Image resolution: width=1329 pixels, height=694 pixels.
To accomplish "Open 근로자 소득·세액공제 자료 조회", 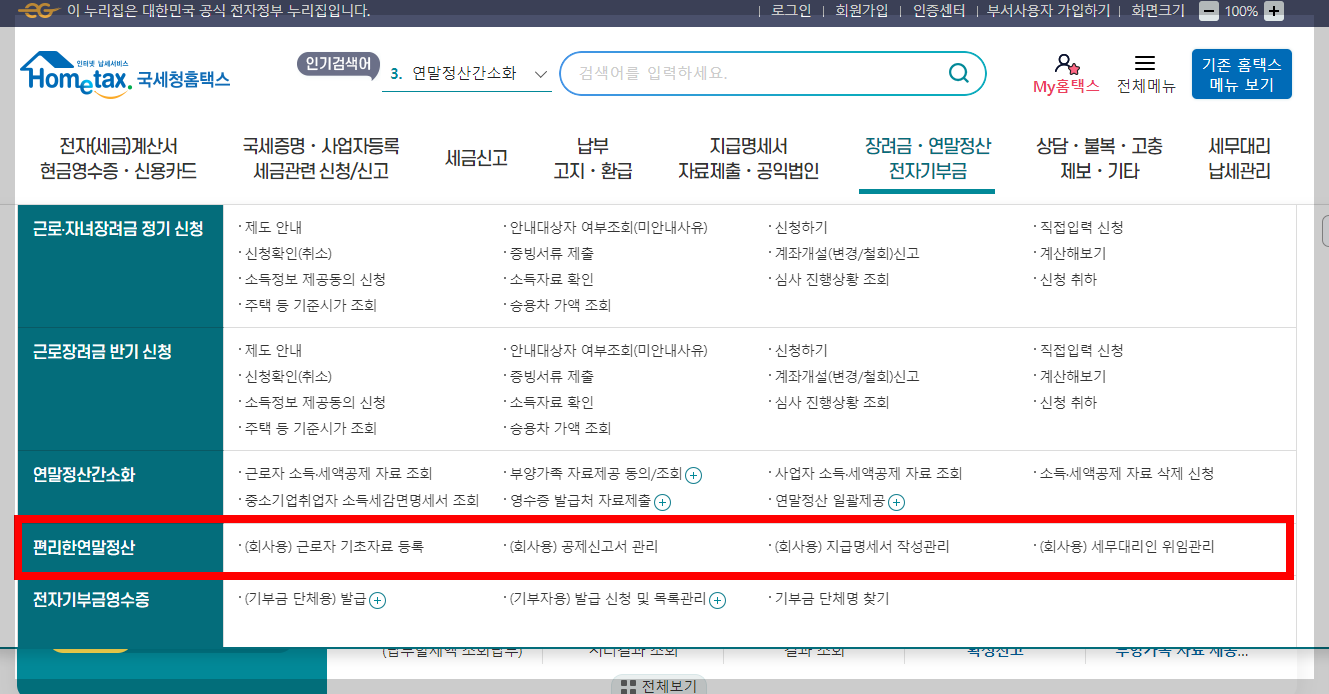I will (x=338, y=474).
